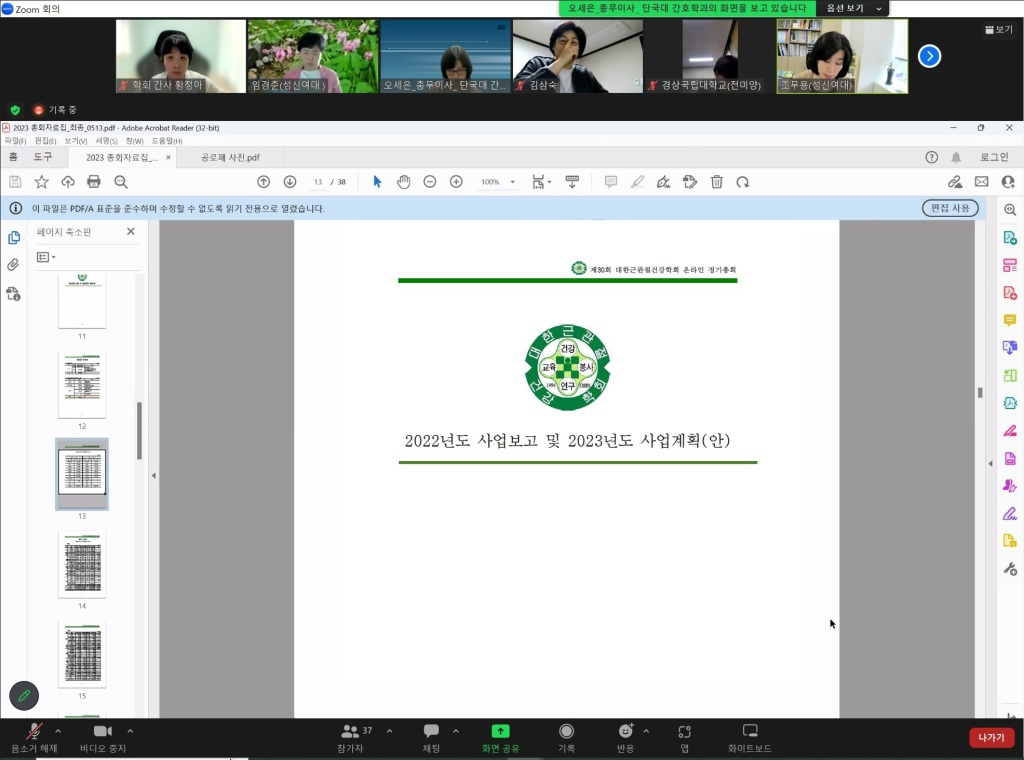The width and height of the screenshot is (1024, 760).
Task: Click the document vertical scrollbar handle
Action: [980, 392]
